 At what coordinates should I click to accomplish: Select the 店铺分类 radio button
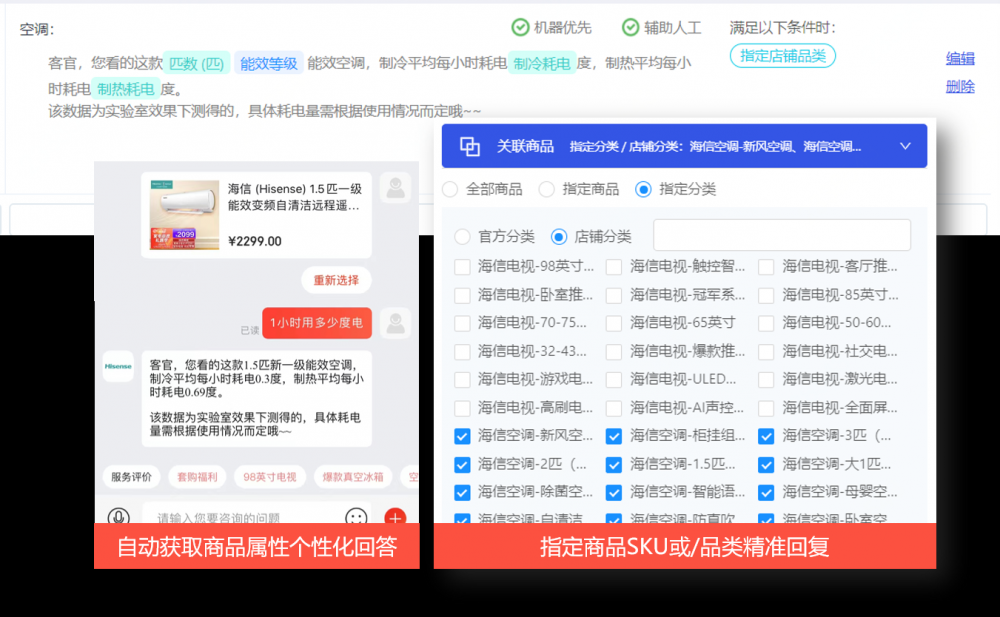tap(559, 237)
